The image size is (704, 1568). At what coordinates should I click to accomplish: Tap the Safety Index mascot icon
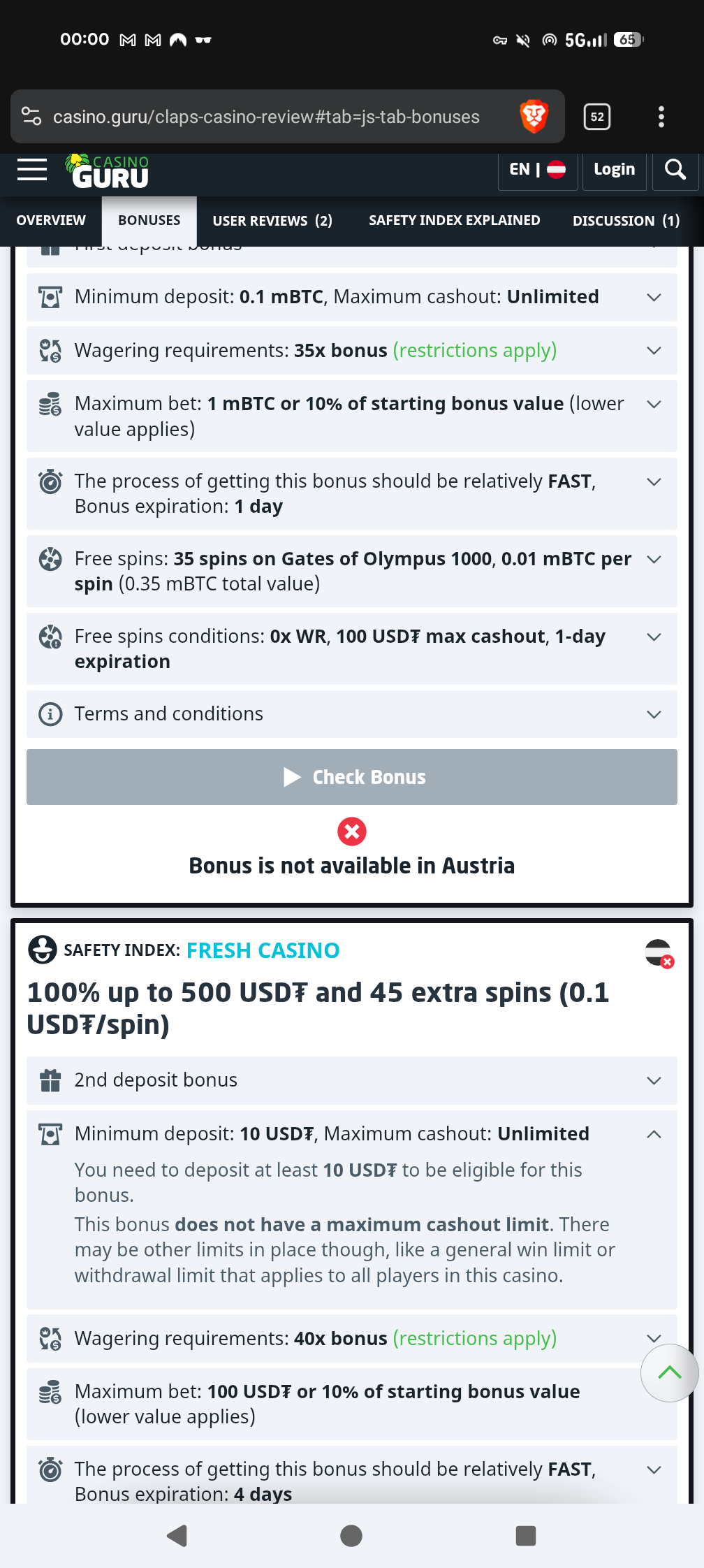[42, 950]
